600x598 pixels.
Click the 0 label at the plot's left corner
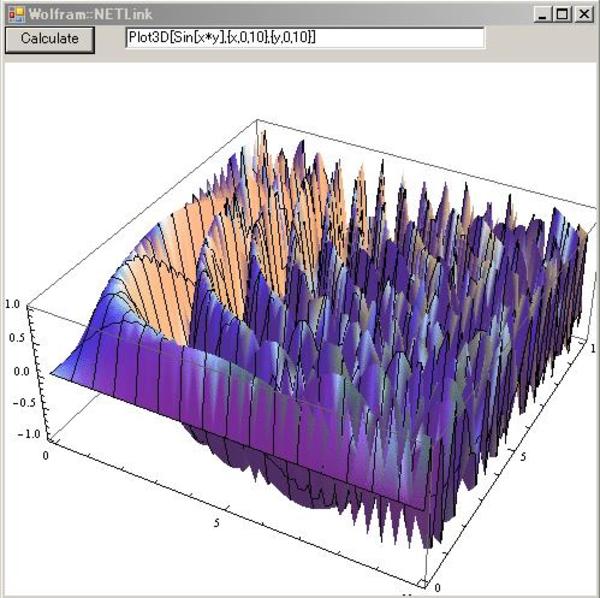pos(46,455)
